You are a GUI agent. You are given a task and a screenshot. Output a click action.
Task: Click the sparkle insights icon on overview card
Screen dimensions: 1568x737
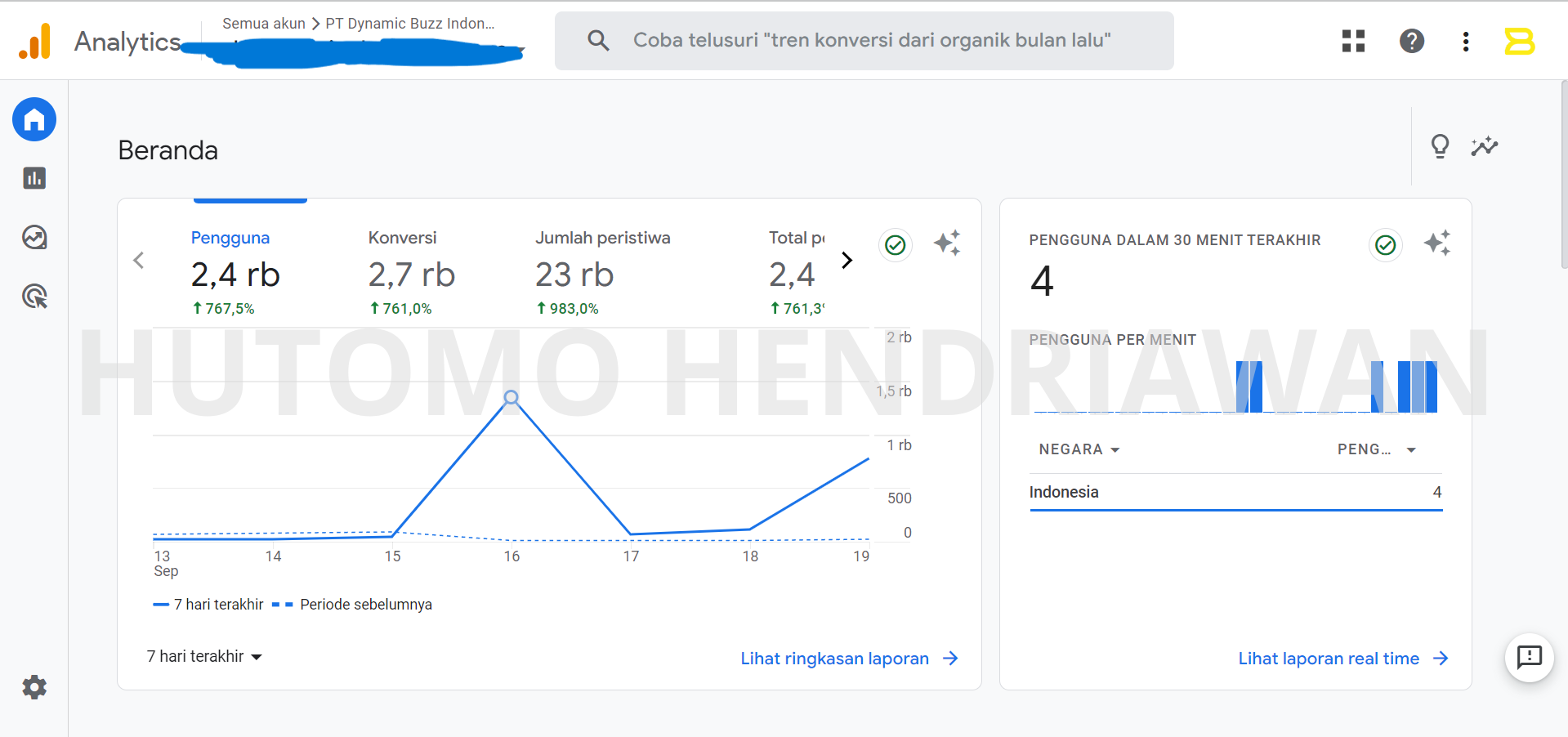(x=948, y=243)
